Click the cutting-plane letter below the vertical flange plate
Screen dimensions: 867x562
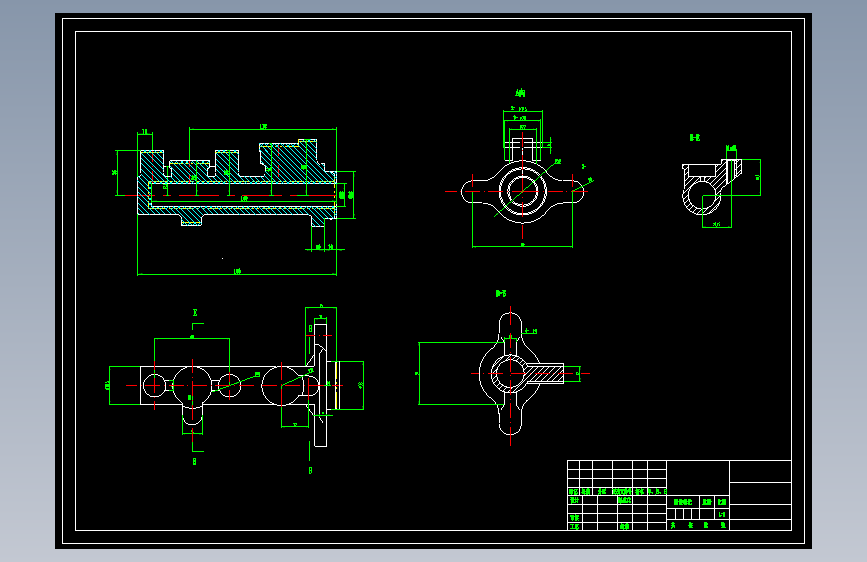(310, 471)
